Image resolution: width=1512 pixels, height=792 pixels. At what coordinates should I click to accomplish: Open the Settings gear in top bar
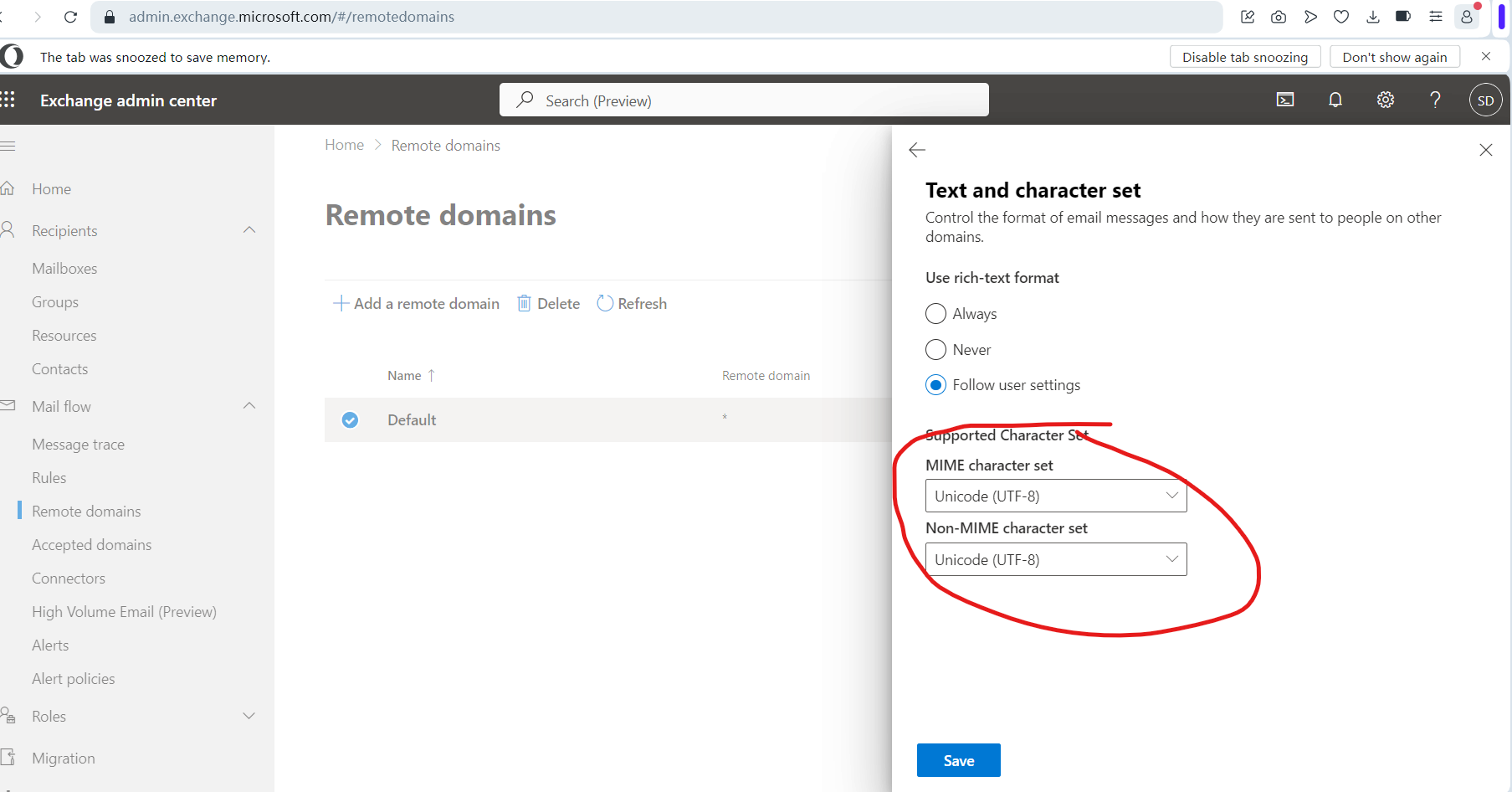click(x=1386, y=100)
